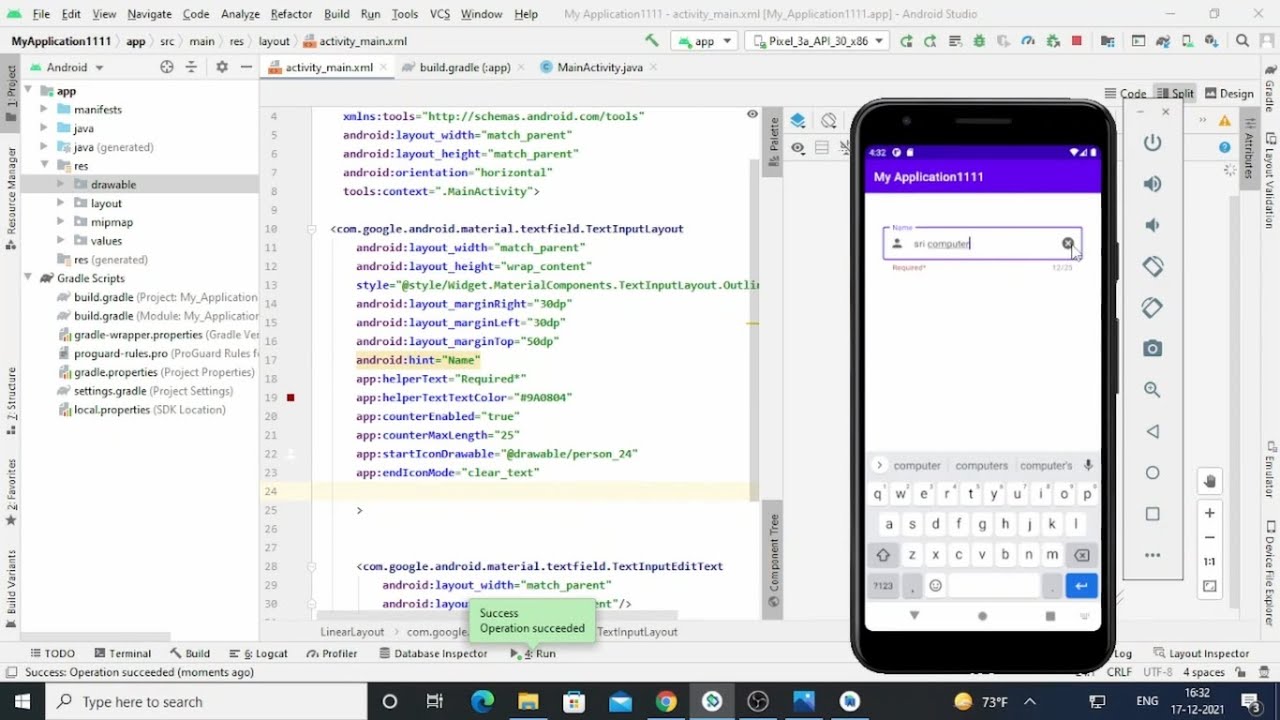Viewport: 1280px width, 720px height.
Task: Open the Terminal tool window
Action: pos(122,653)
